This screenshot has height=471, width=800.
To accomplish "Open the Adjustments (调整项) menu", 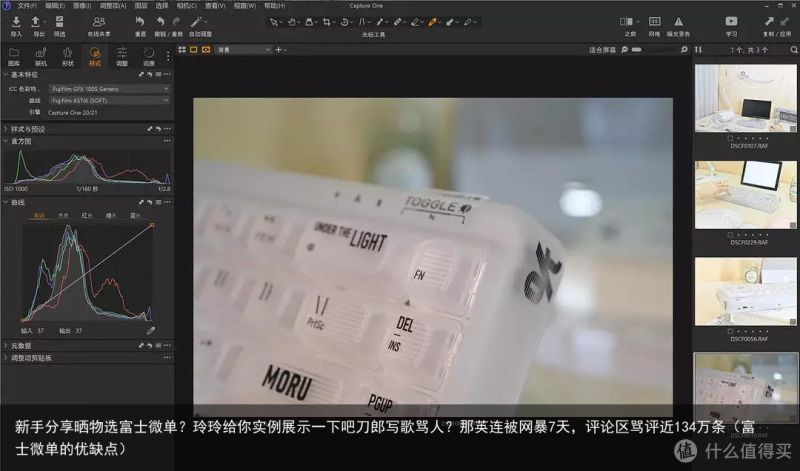I will [x=112, y=6].
